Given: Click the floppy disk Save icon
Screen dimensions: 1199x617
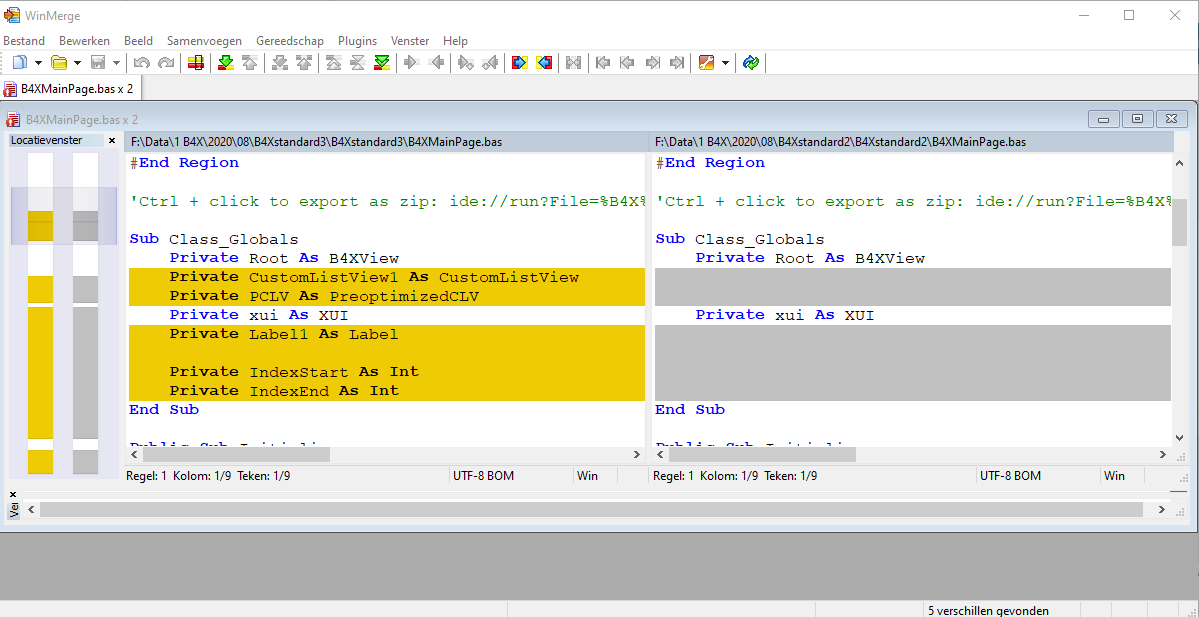Looking at the screenshot, I should [98, 63].
